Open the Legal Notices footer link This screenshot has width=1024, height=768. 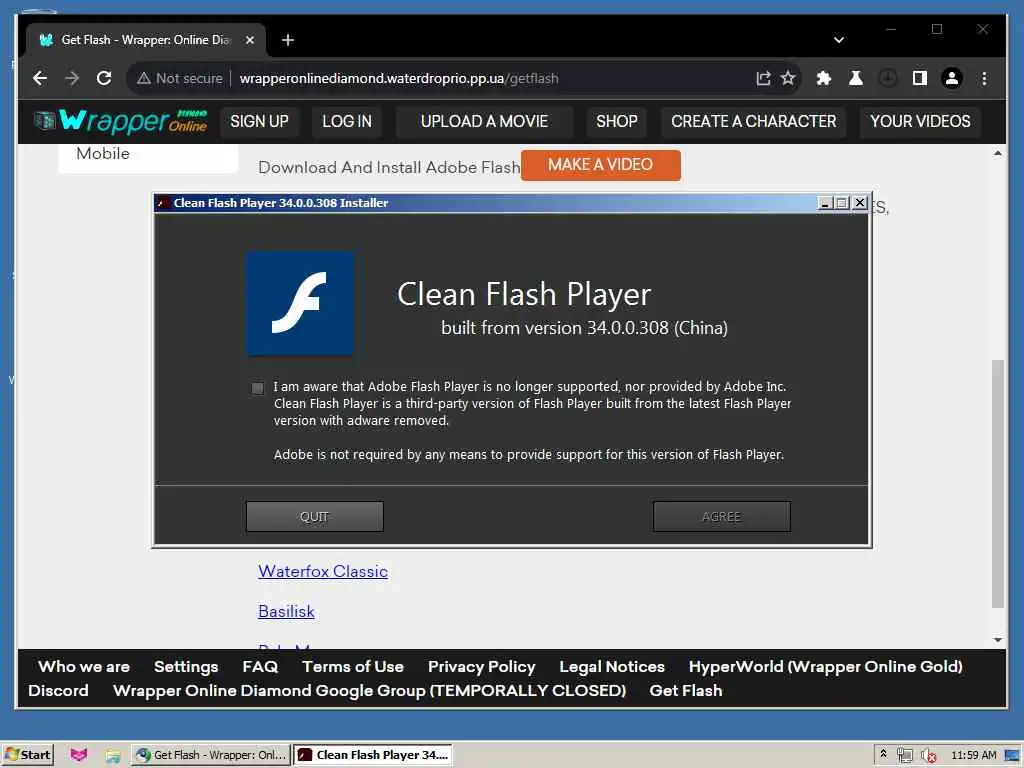pos(612,667)
